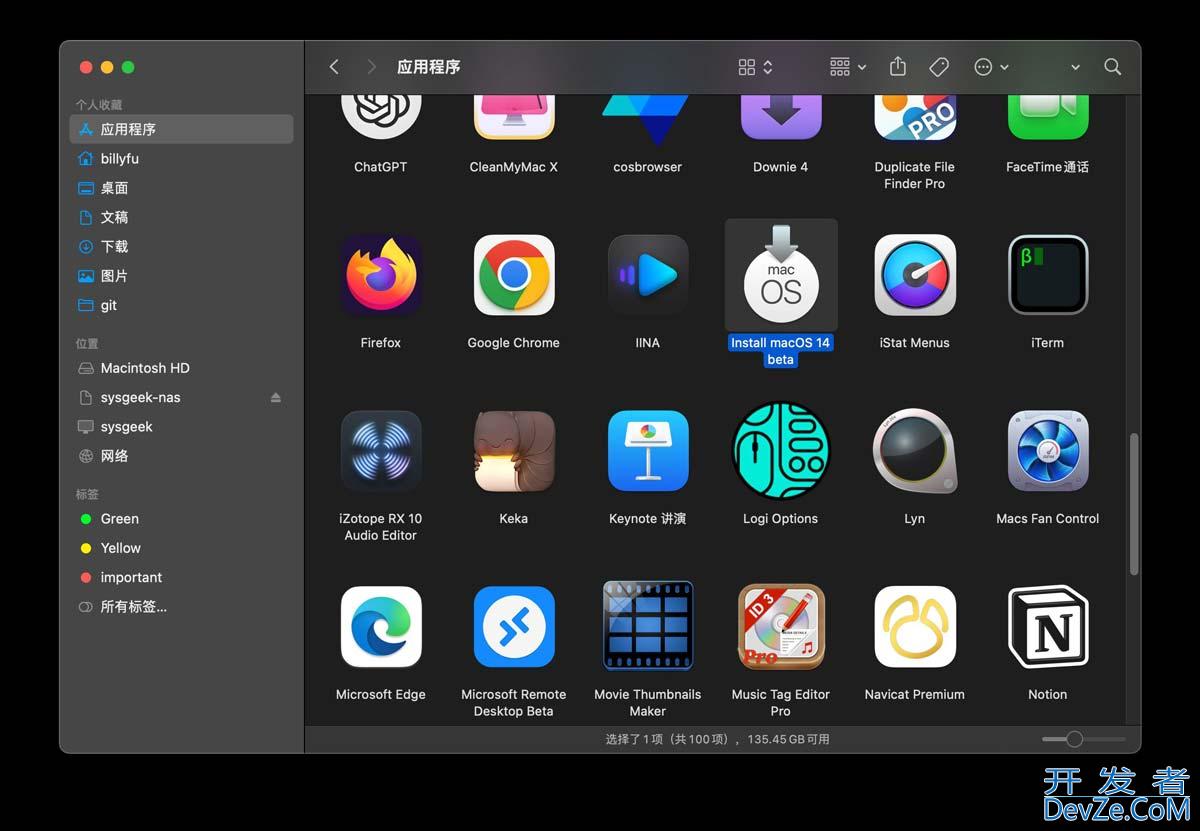Select the Notion app icon
Viewport: 1200px width, 831px height.
pos(1048,627)
